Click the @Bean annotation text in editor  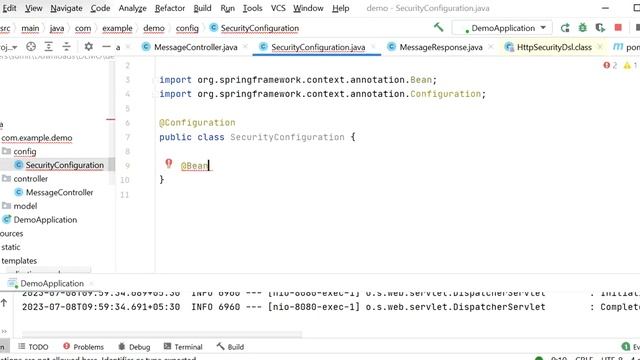point(195,166)
